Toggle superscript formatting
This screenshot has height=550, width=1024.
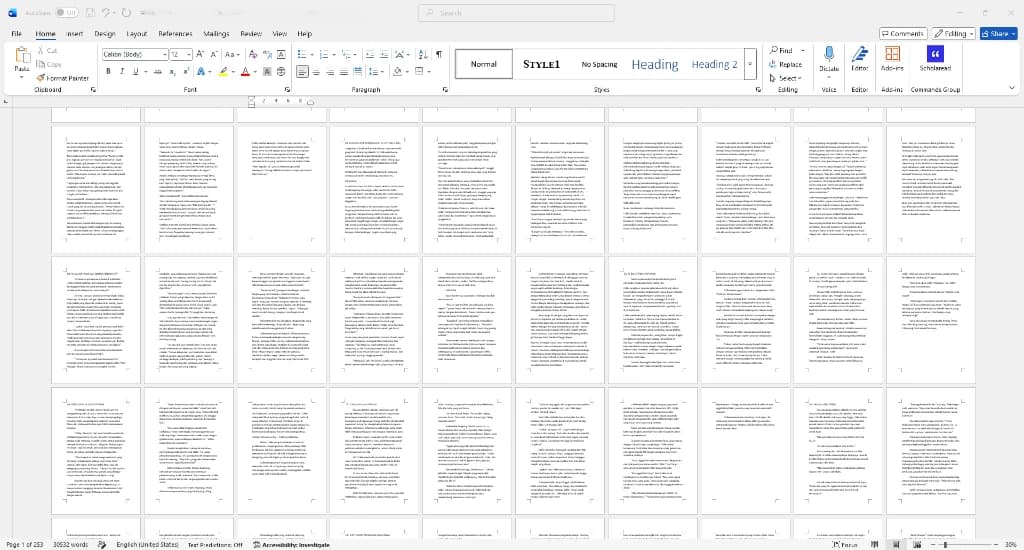185,71
